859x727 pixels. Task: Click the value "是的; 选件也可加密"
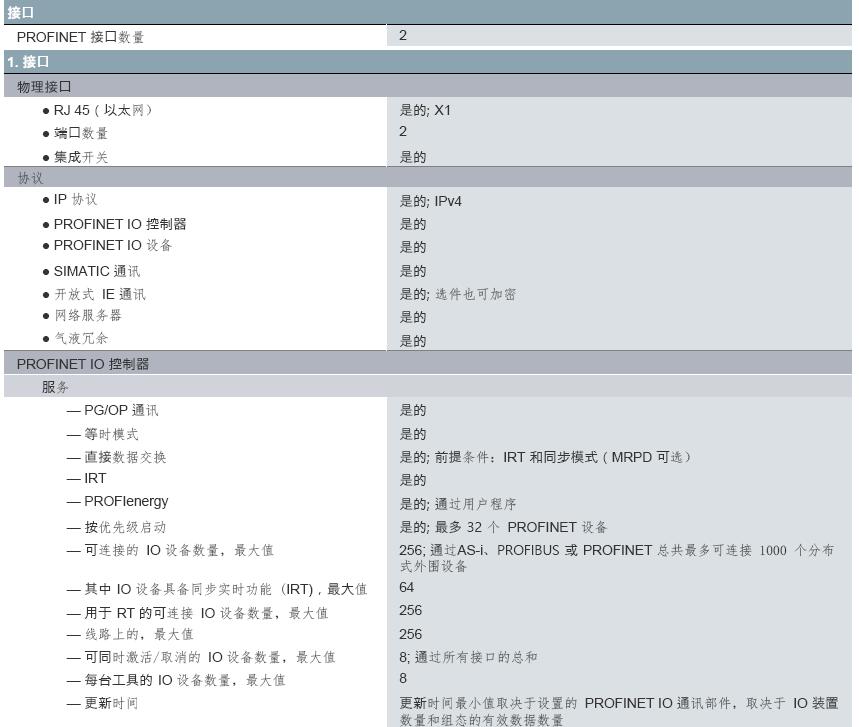click(x=457, y=294)
